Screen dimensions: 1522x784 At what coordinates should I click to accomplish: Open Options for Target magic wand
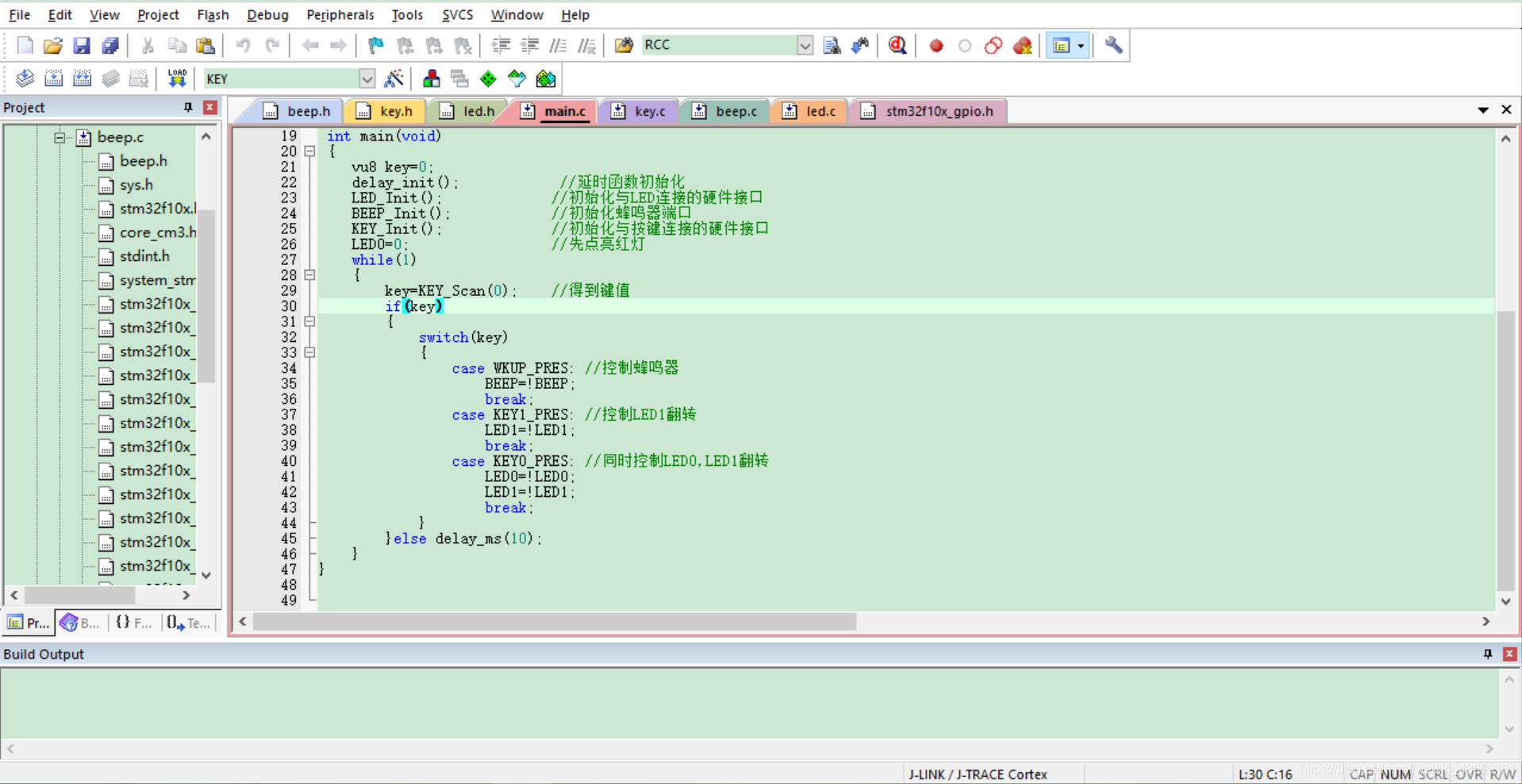coord(394,79)
